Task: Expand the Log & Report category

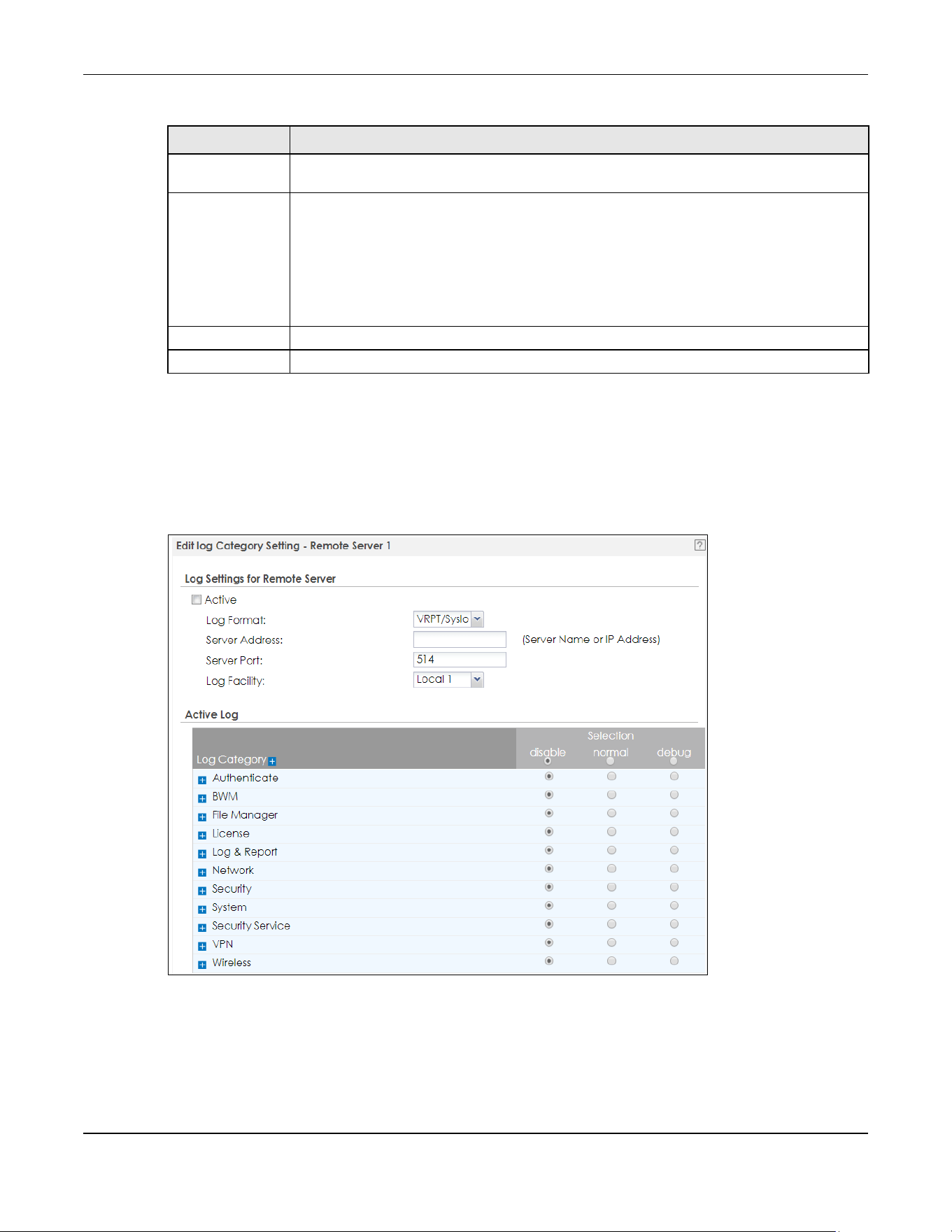Action: pyautogui.click(x=202, y=854)
